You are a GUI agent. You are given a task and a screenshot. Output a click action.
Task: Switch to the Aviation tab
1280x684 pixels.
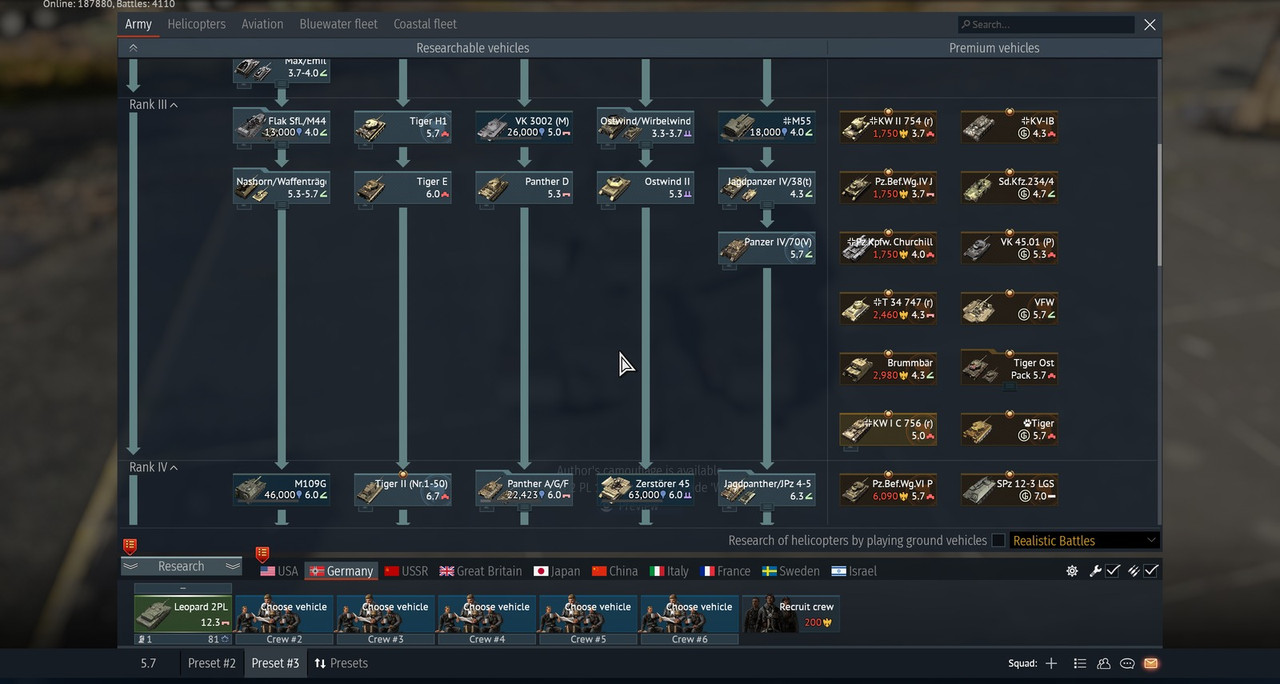click(262, 24)
